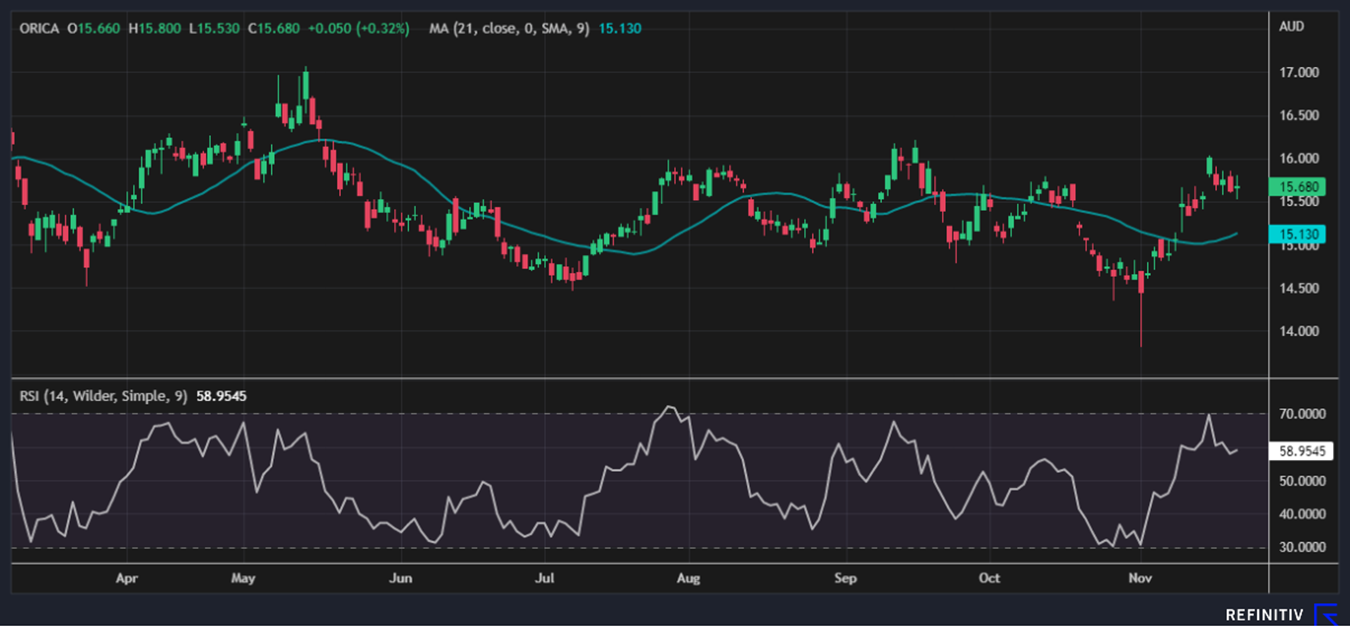Image resolution: width=1350 pixels, height=627 pixels.
Task: Click the high value H15.800
Action: (x=155, y=29)
